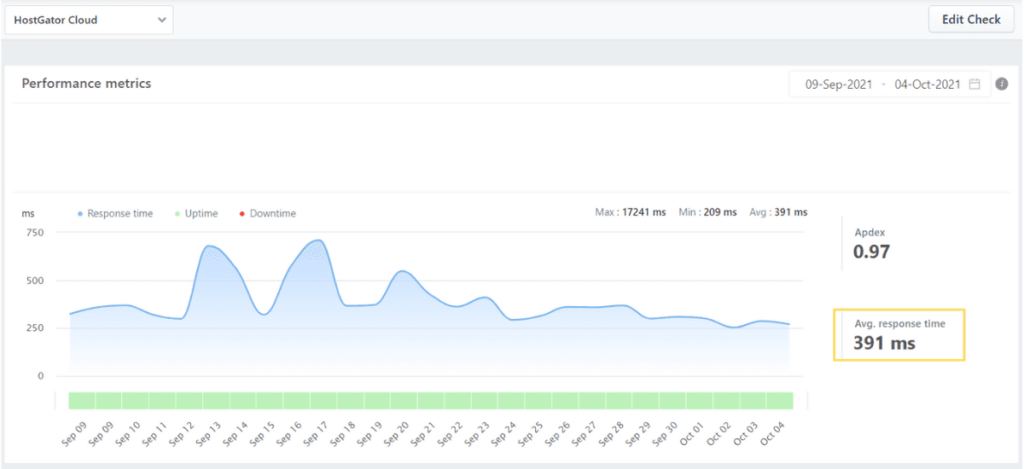
Task: Click the Max 17241 ms statistic
Action: pos(633,212)
